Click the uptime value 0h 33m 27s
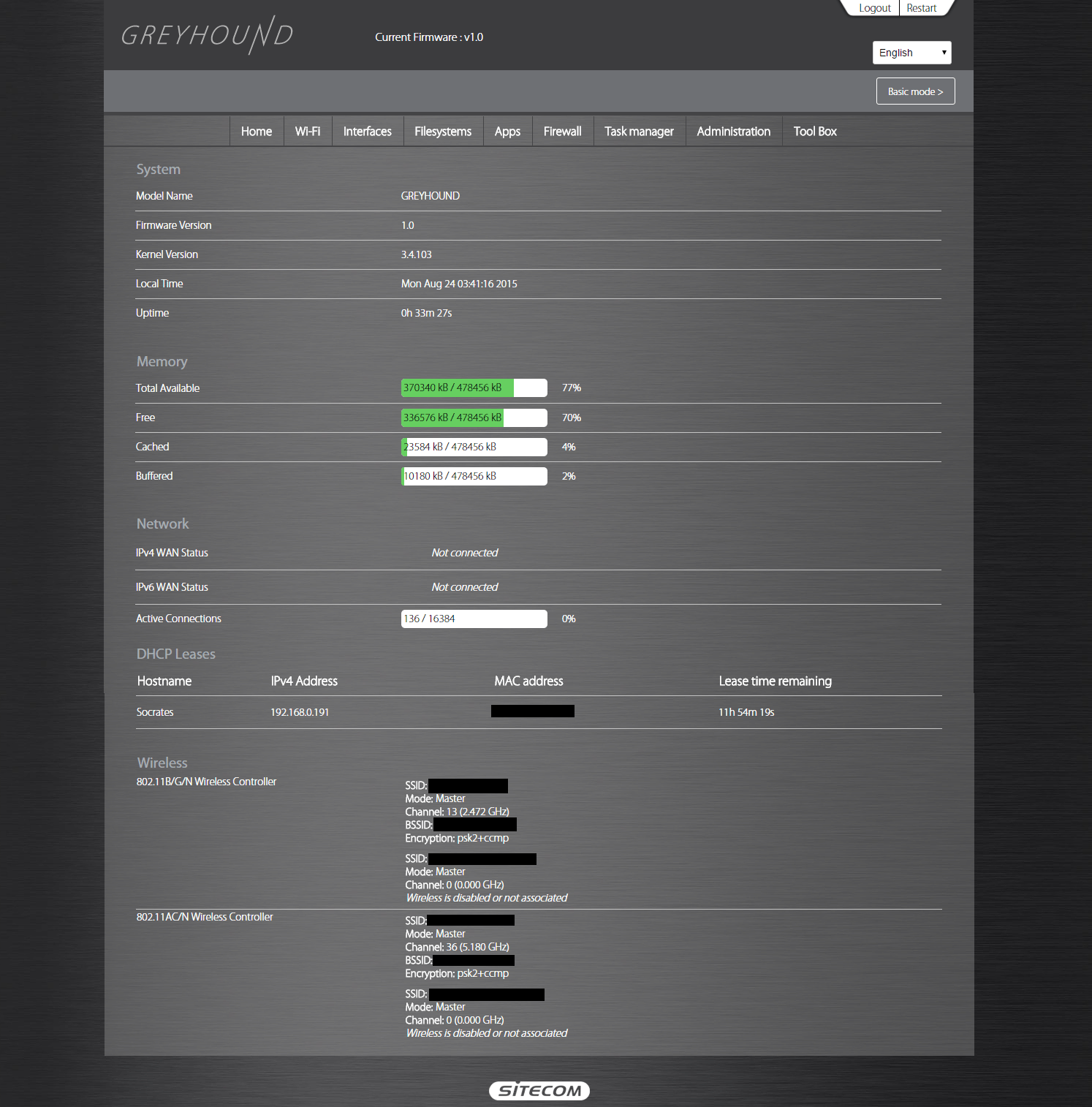Viewport: 1092px width, 1107px height. point(427,313)
